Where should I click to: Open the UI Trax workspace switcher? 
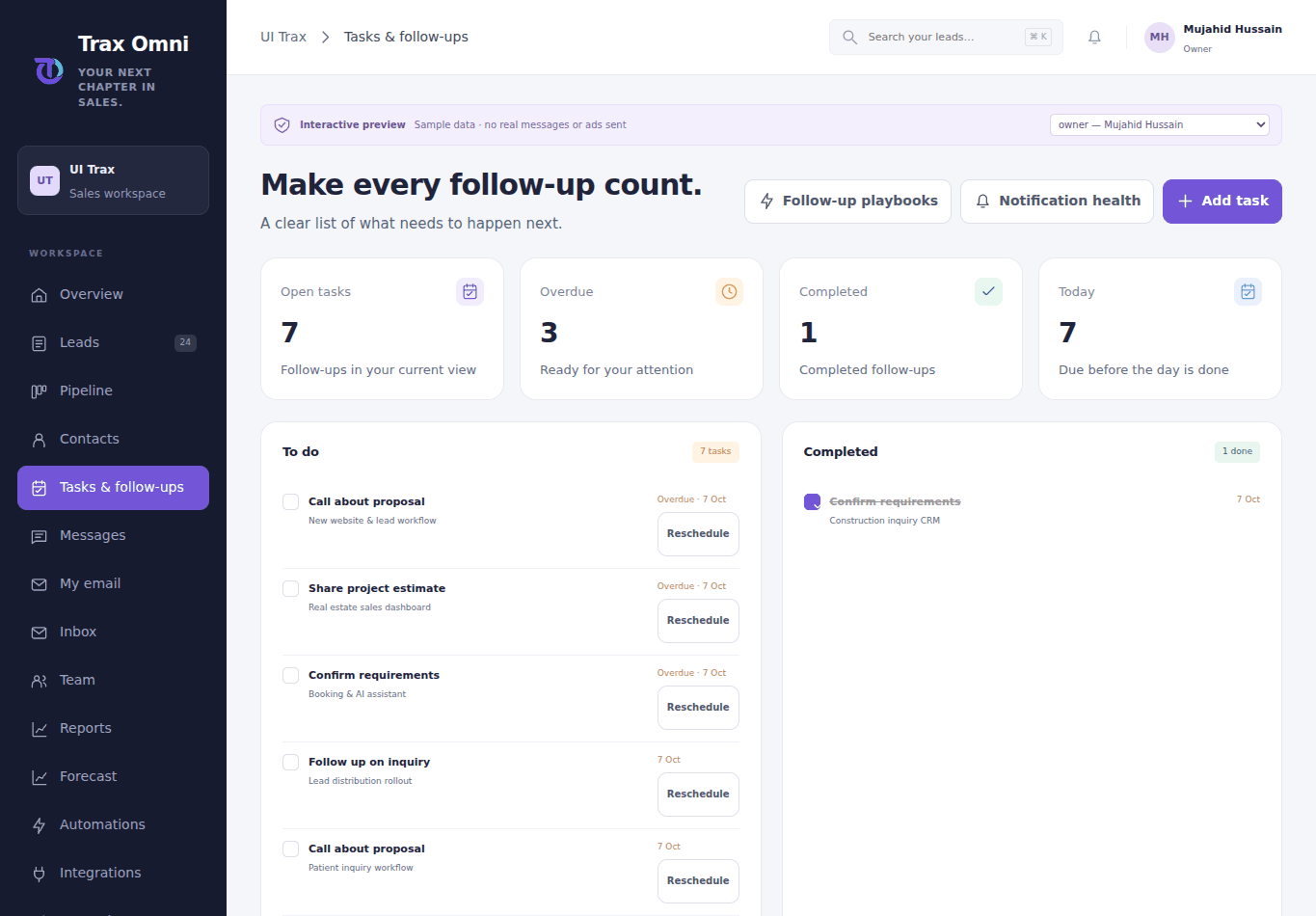[113, 180]
